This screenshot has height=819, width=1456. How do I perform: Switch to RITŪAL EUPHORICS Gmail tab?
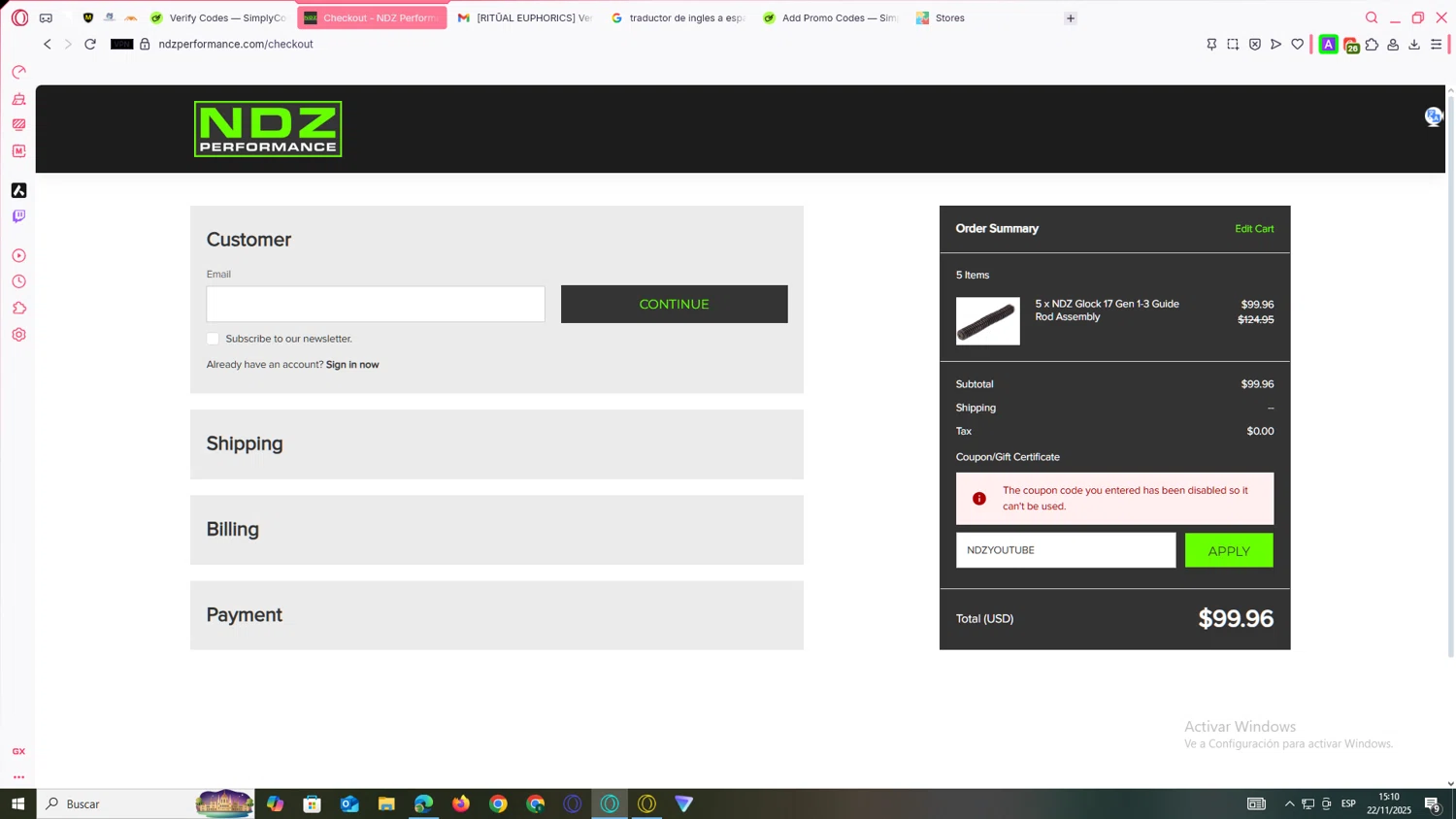[x=526, y=17]
